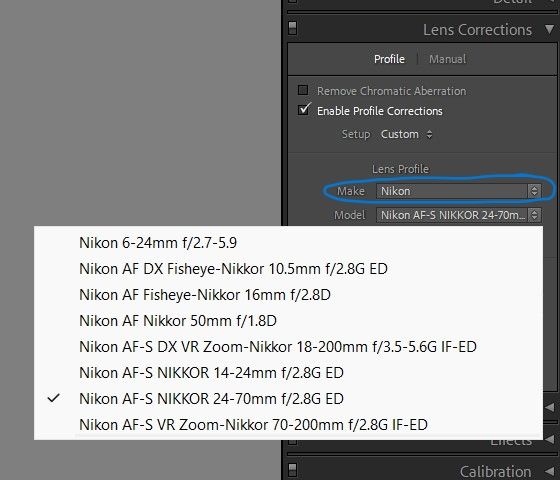This screenshot has width=560, height=480.
Task: Open the lens Make dropdown
Action: (x=459, y=191)
